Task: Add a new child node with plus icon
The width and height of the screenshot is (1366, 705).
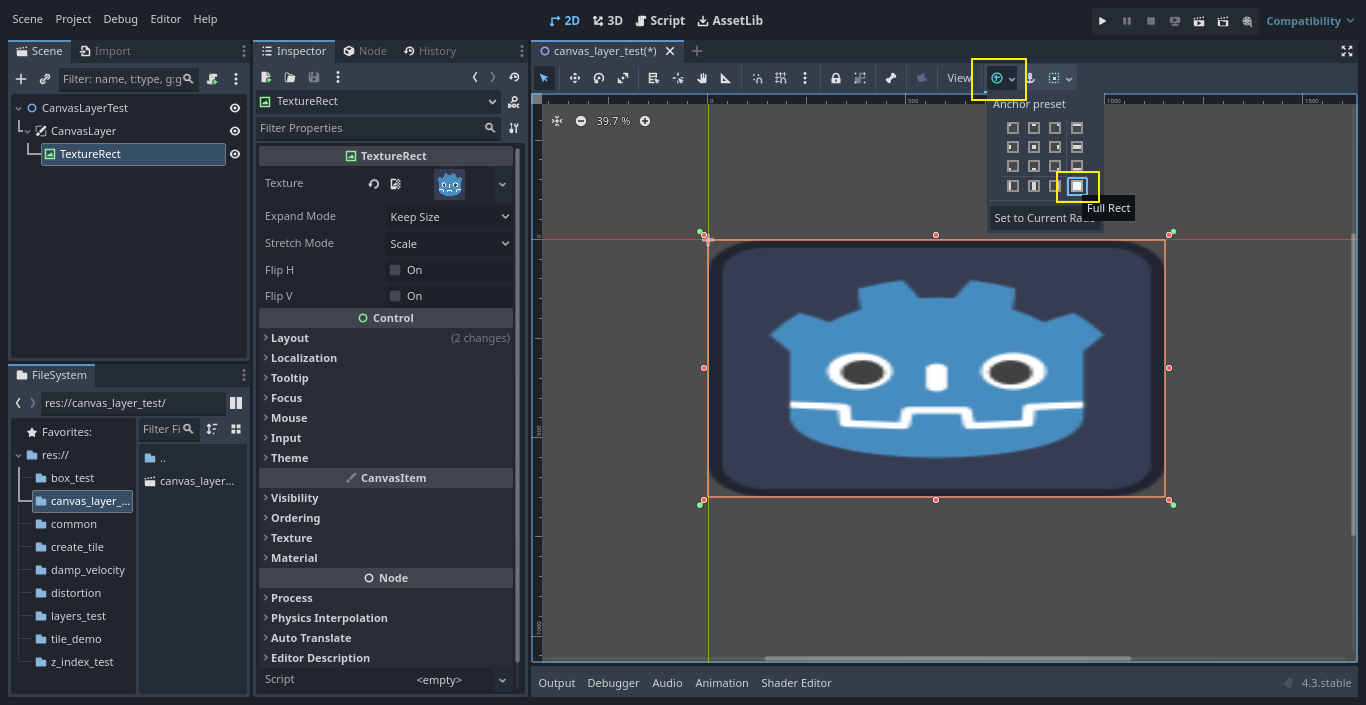Action: coord(21,79)
